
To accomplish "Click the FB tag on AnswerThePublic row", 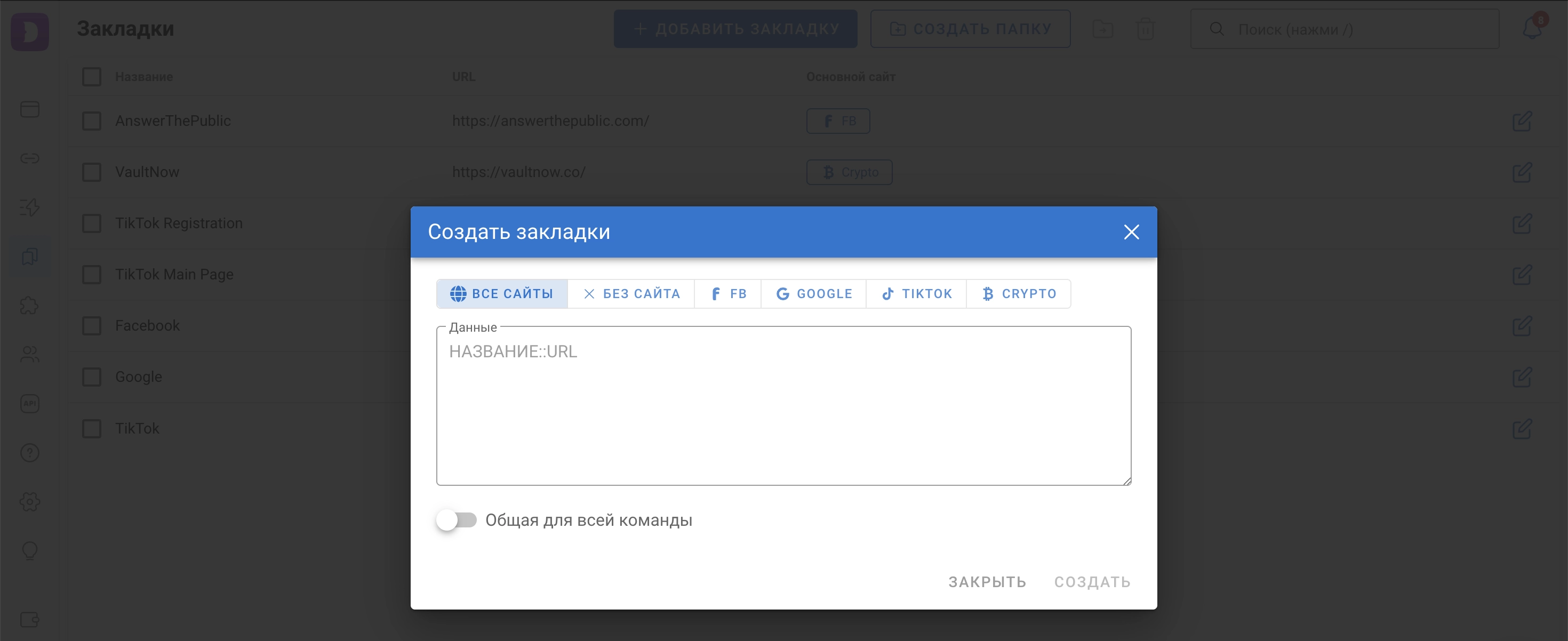I will (838, 121).
